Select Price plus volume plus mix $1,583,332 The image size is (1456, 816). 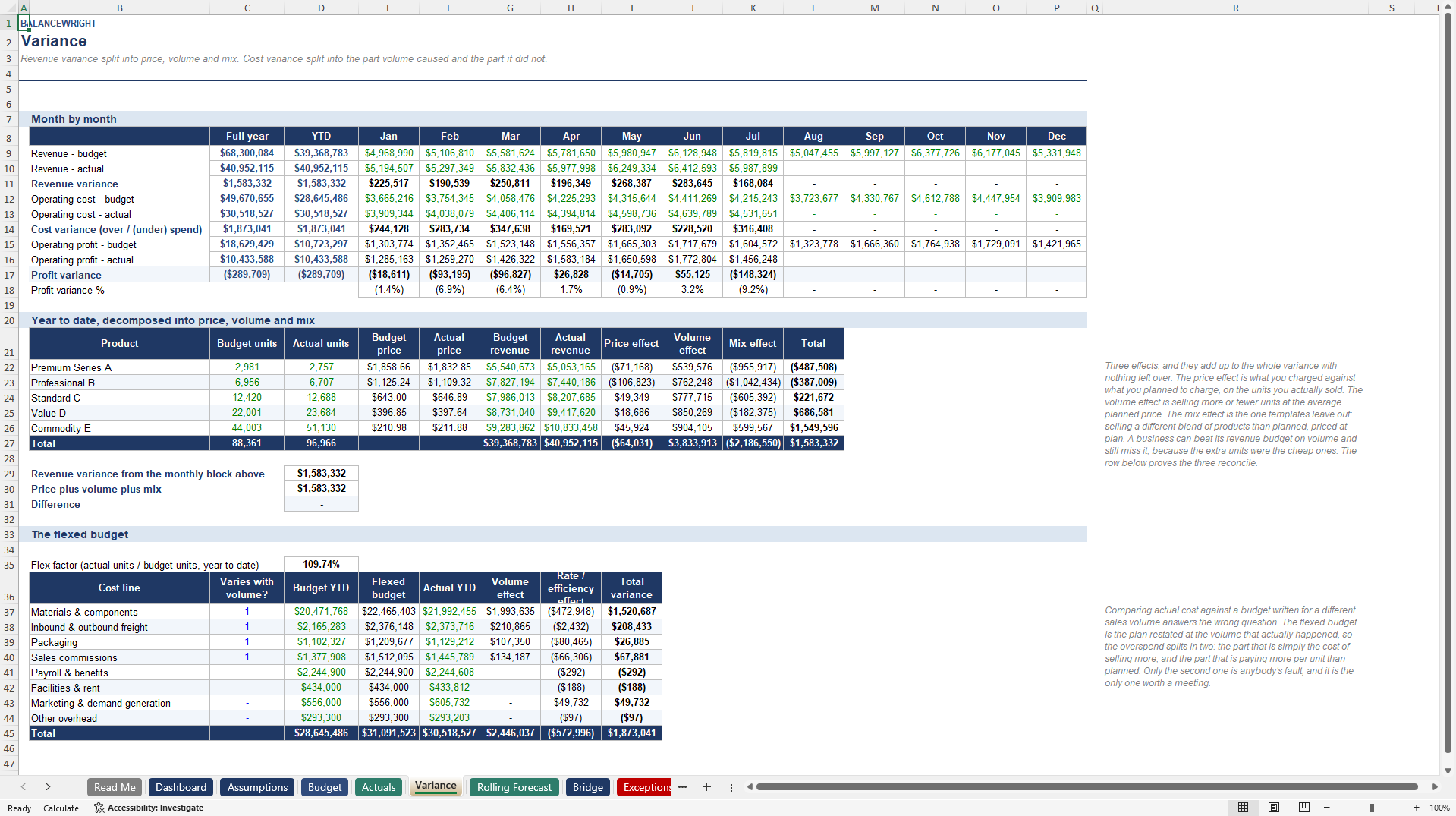[x=321, y=489]
